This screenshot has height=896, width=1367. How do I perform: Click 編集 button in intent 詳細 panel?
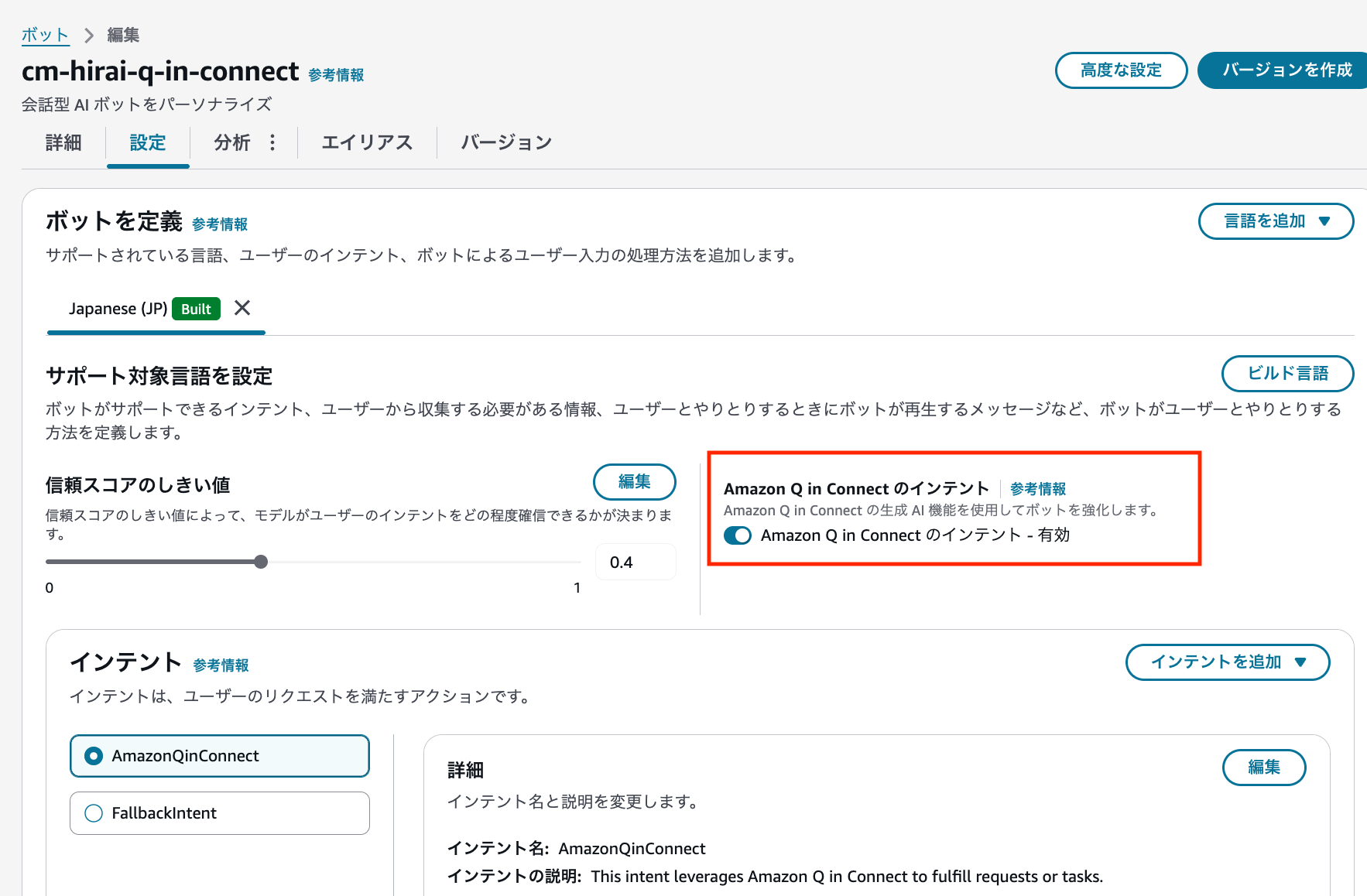1264,768
